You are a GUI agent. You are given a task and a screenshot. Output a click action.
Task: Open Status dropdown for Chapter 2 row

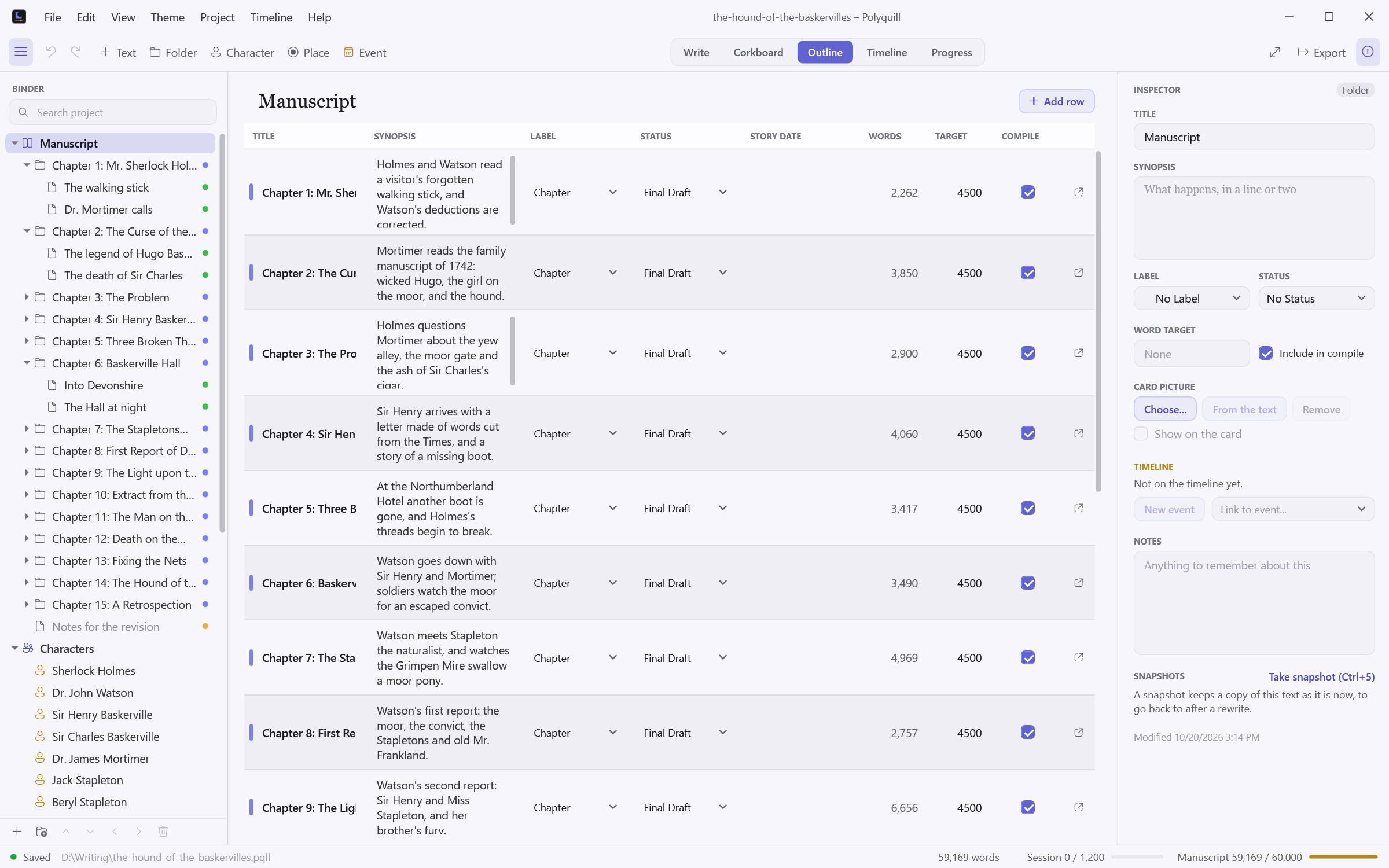coord(686,273)
